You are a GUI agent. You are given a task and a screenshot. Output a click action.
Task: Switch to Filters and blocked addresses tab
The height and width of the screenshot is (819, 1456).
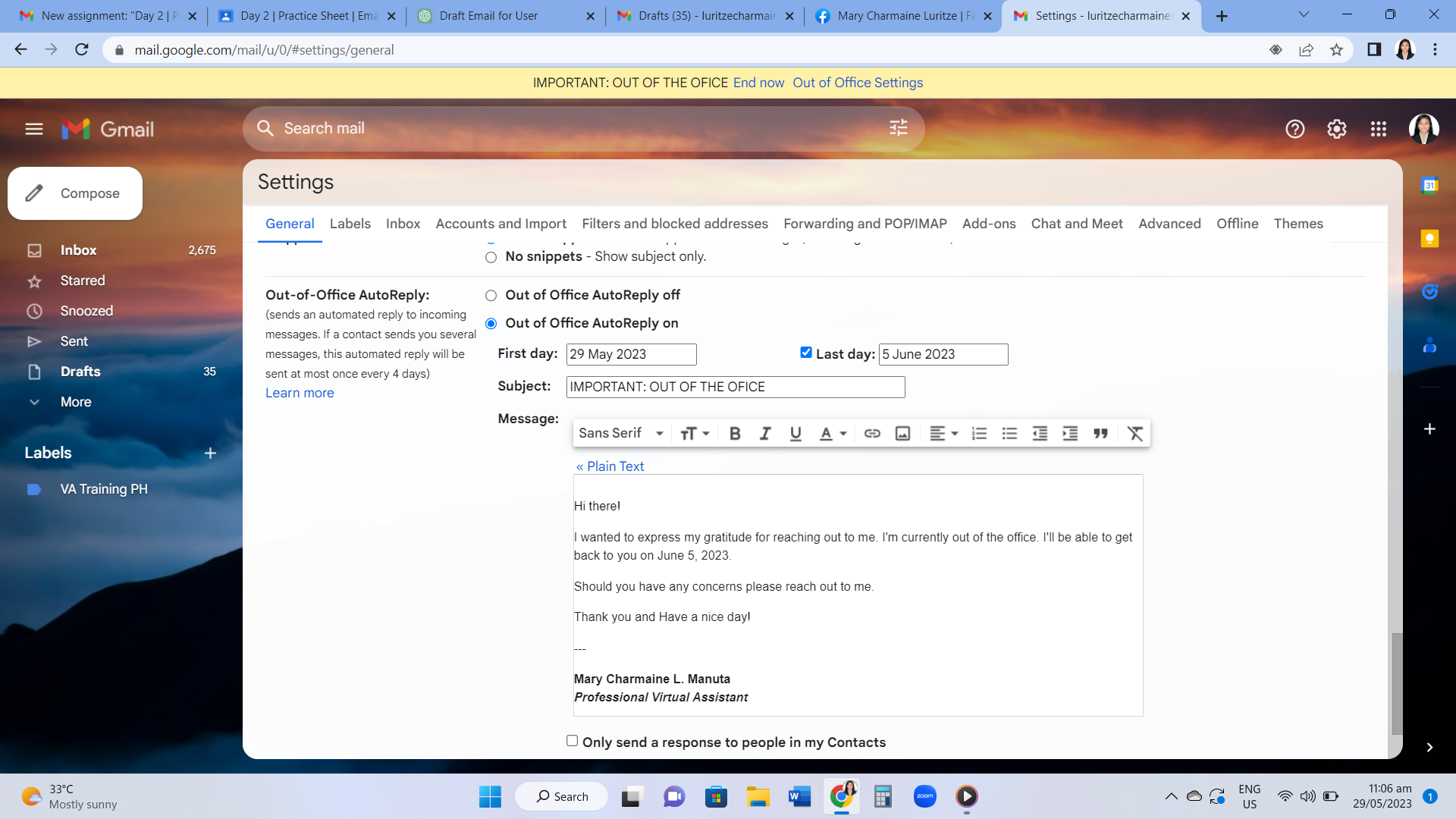[x=674, y=224]
